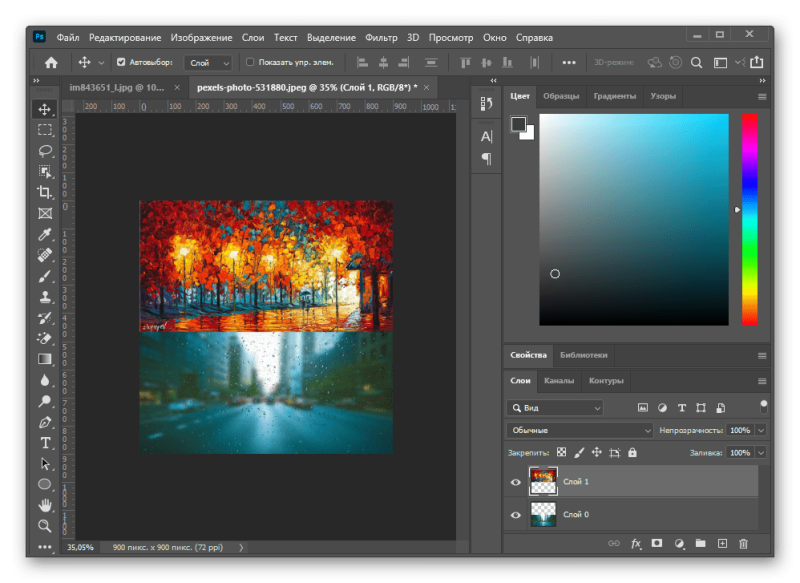800x583 pixels.
Task: Open the Фильтр menu
Action: tap(381, 37)
